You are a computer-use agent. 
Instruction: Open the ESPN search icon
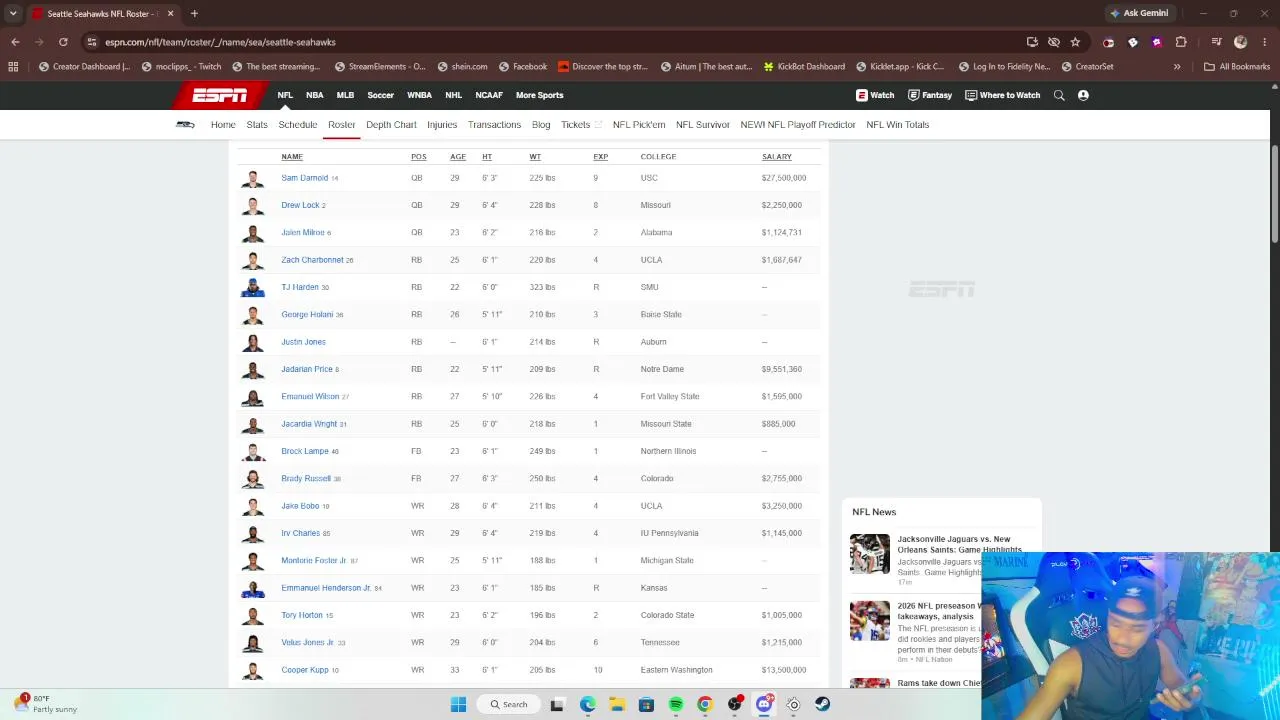click(x=1059, y=95)
